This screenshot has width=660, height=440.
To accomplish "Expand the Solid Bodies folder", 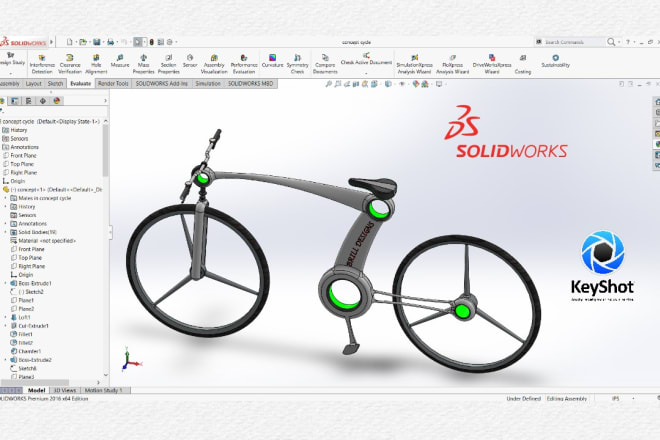I will click(x=5, y=232).
